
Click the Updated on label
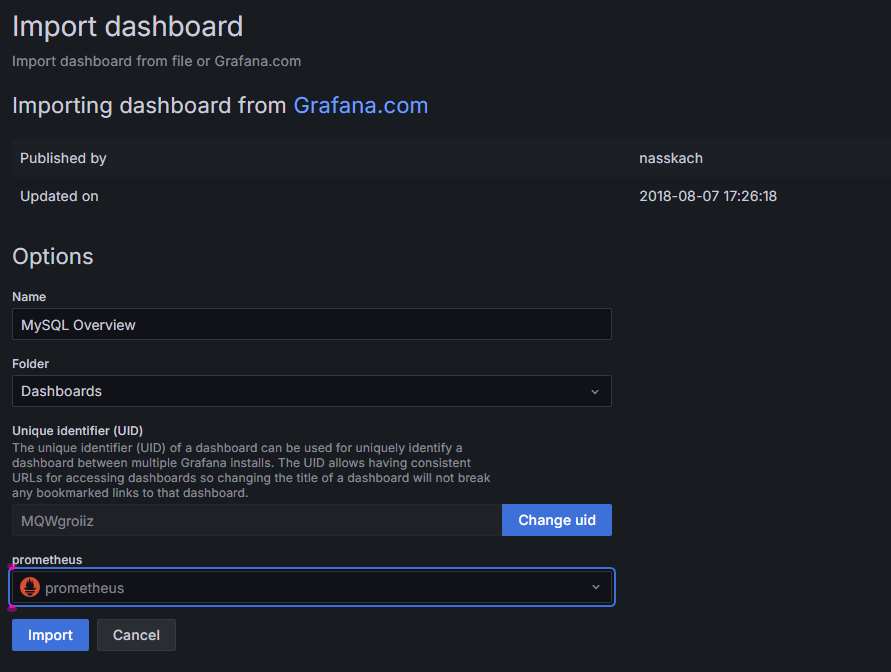[x=59, y=196]
